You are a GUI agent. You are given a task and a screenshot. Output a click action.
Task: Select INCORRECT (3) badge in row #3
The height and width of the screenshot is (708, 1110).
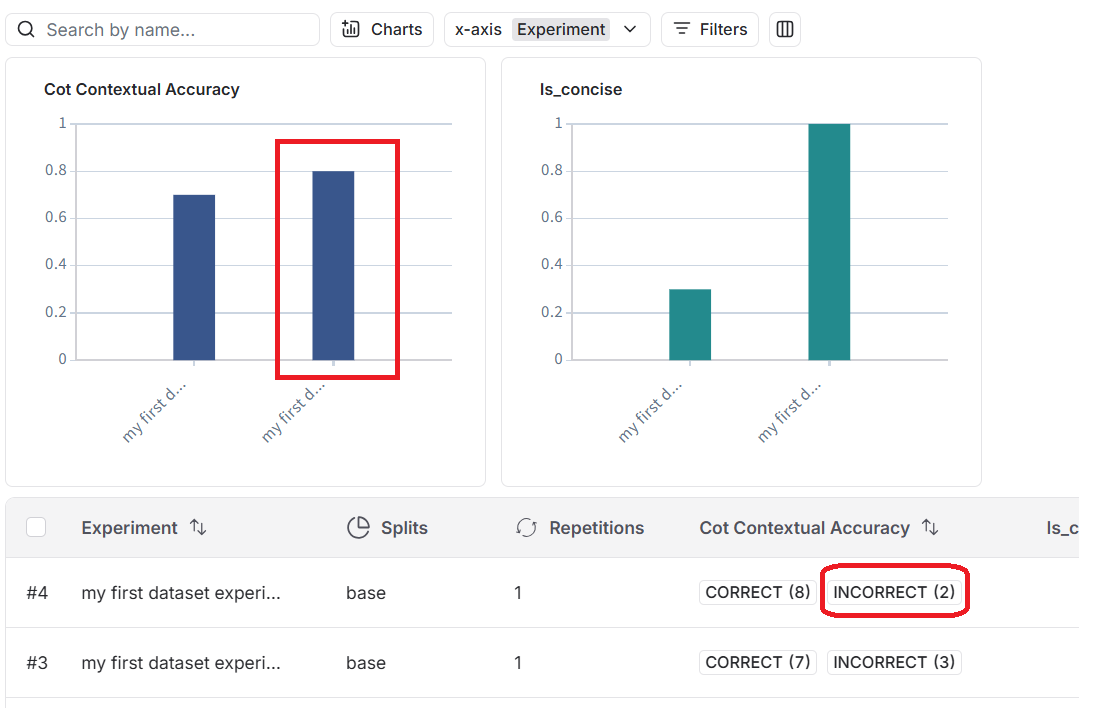coord(894,662)
